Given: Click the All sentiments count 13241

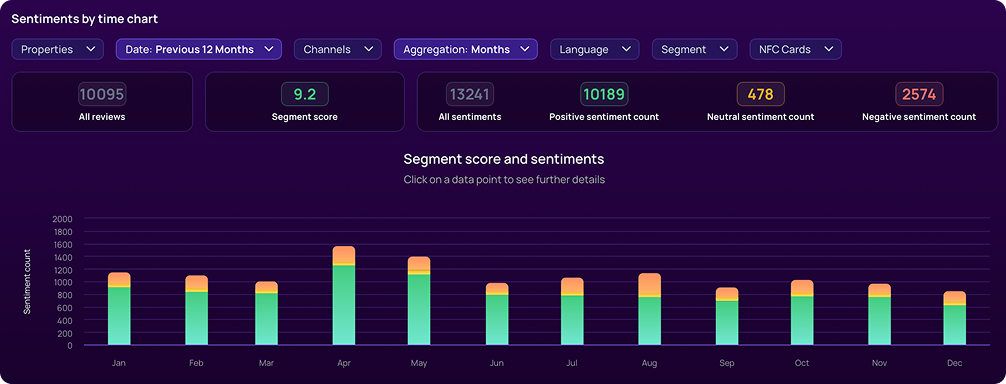Looking at the screenshot, I should [470, 95].
